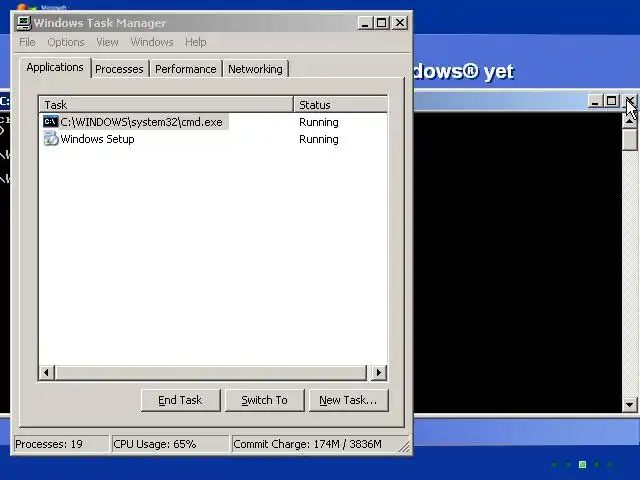Select the Windows Setup task name
Screen dimensions: 640x480
pyautogui.click(x=98, y=139)
